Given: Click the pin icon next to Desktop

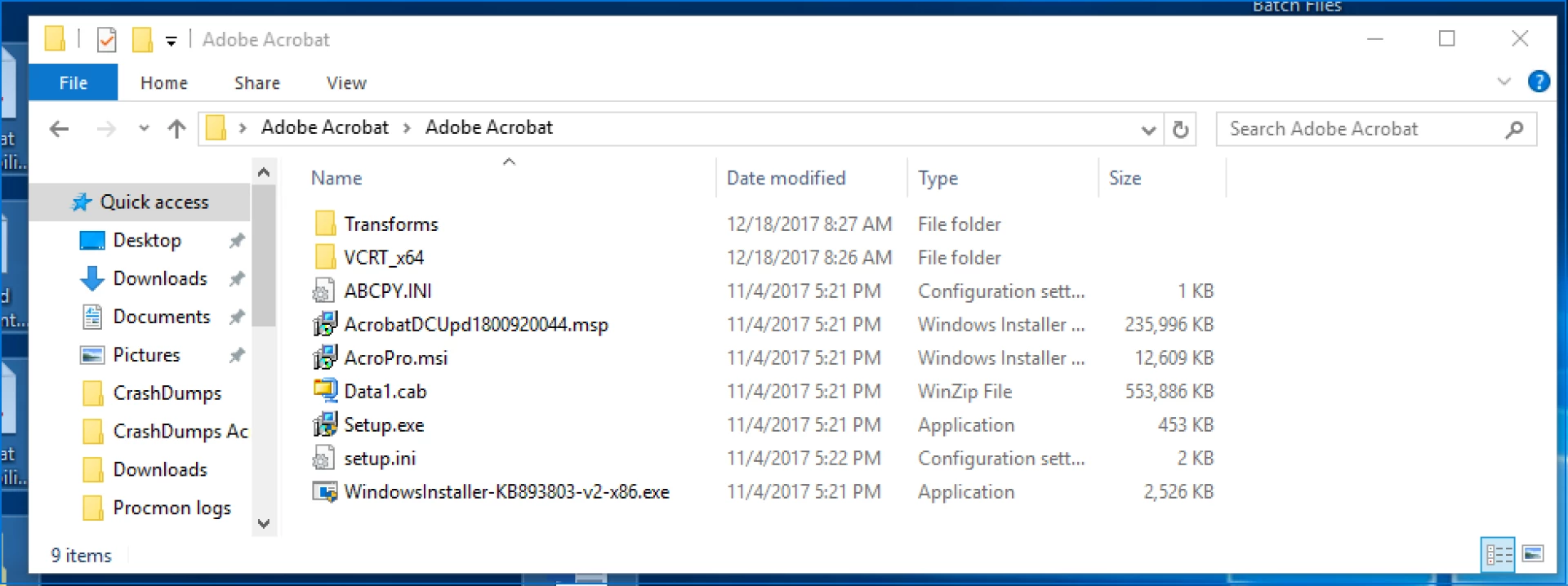Looking at the screenshot, I should pos(236,241).
